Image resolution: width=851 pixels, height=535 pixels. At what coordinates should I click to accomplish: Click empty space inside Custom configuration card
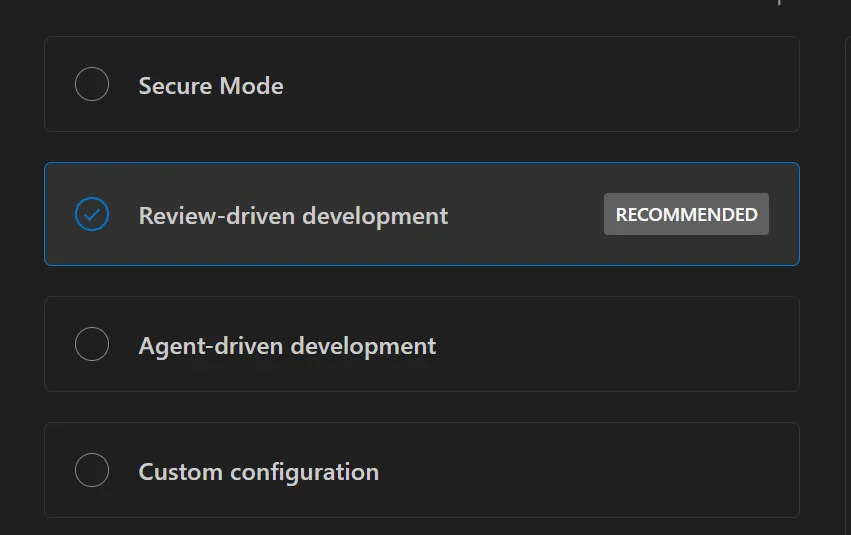tap(580, 470)
